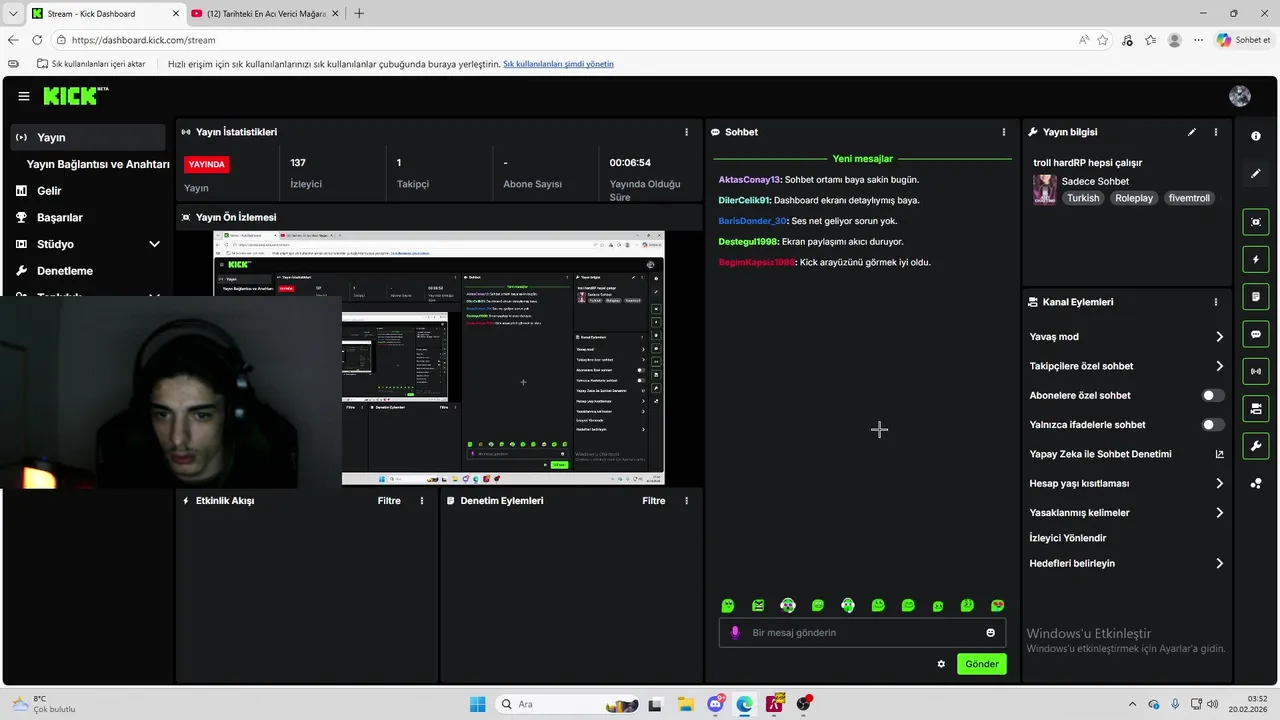
Task: Insert the heart-eyes emote at row end
Action: point(997,606)
